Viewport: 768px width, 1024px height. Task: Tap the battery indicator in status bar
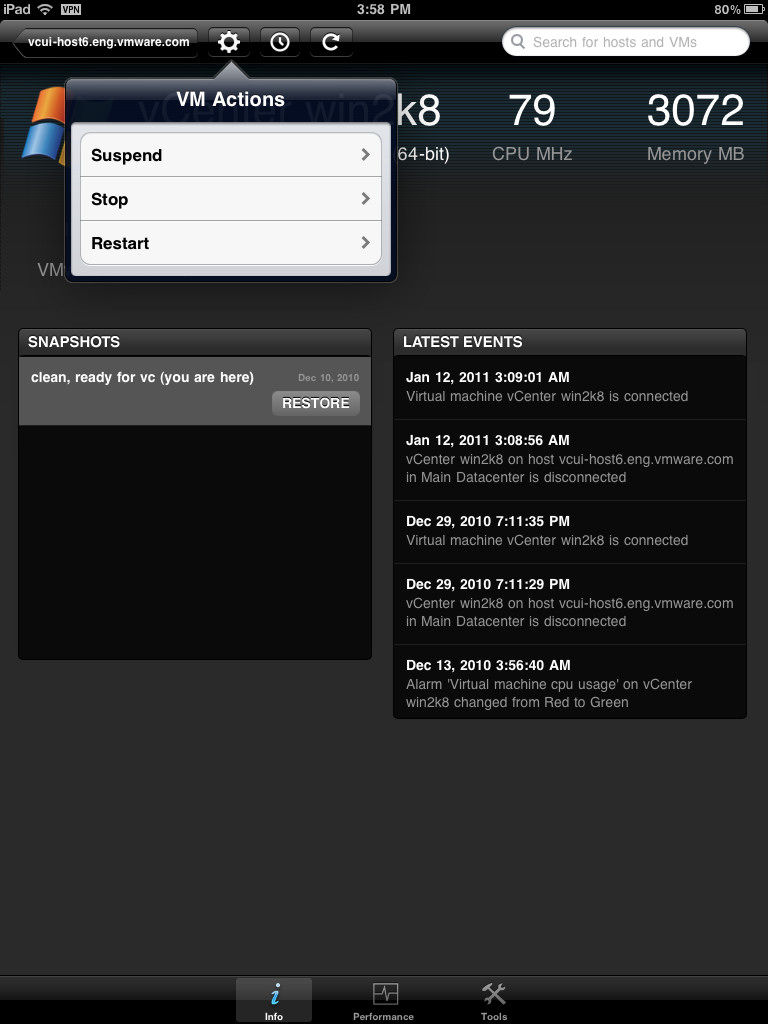pos(754,9)
